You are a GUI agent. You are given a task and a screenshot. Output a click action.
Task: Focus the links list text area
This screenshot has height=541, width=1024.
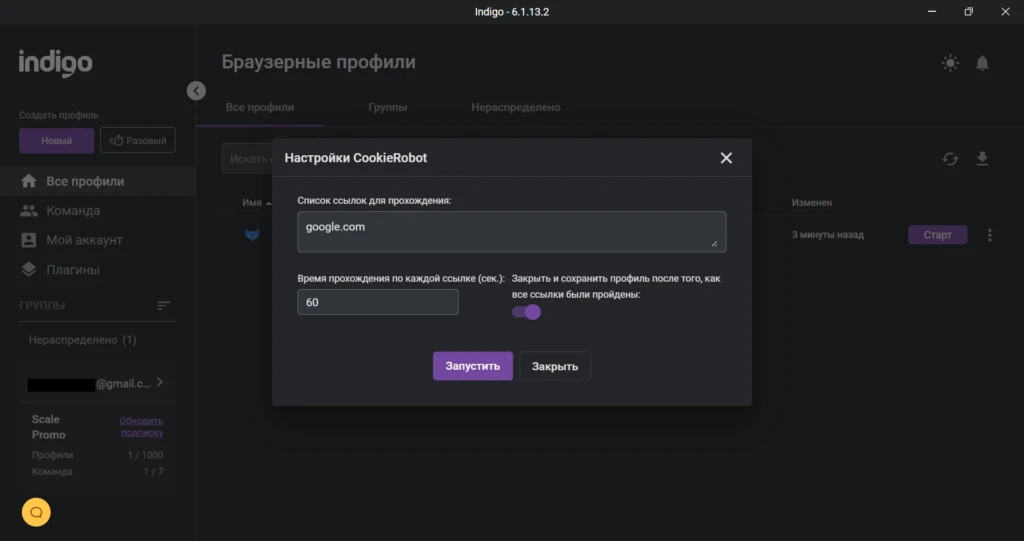[x=511, y=231]
